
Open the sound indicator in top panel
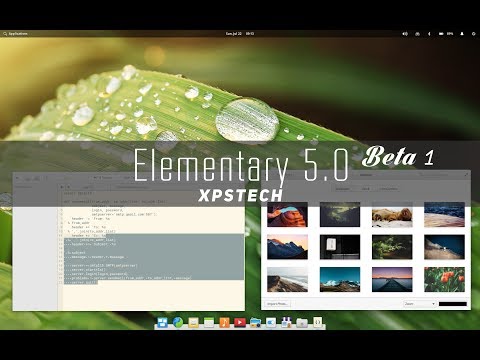pos(405,34)
